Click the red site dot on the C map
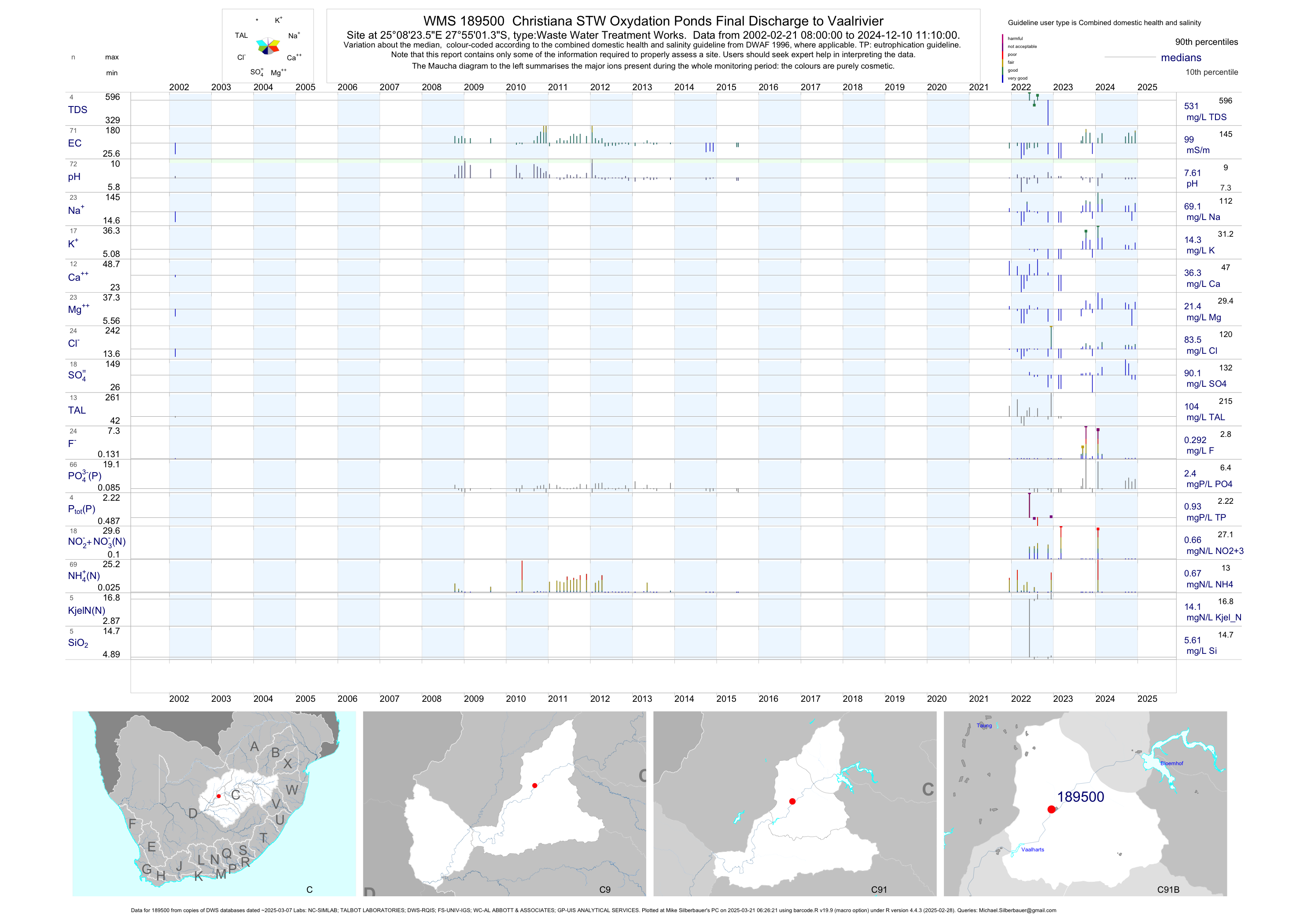Viewport: 1307px width, 924px height. pos(219,796)
